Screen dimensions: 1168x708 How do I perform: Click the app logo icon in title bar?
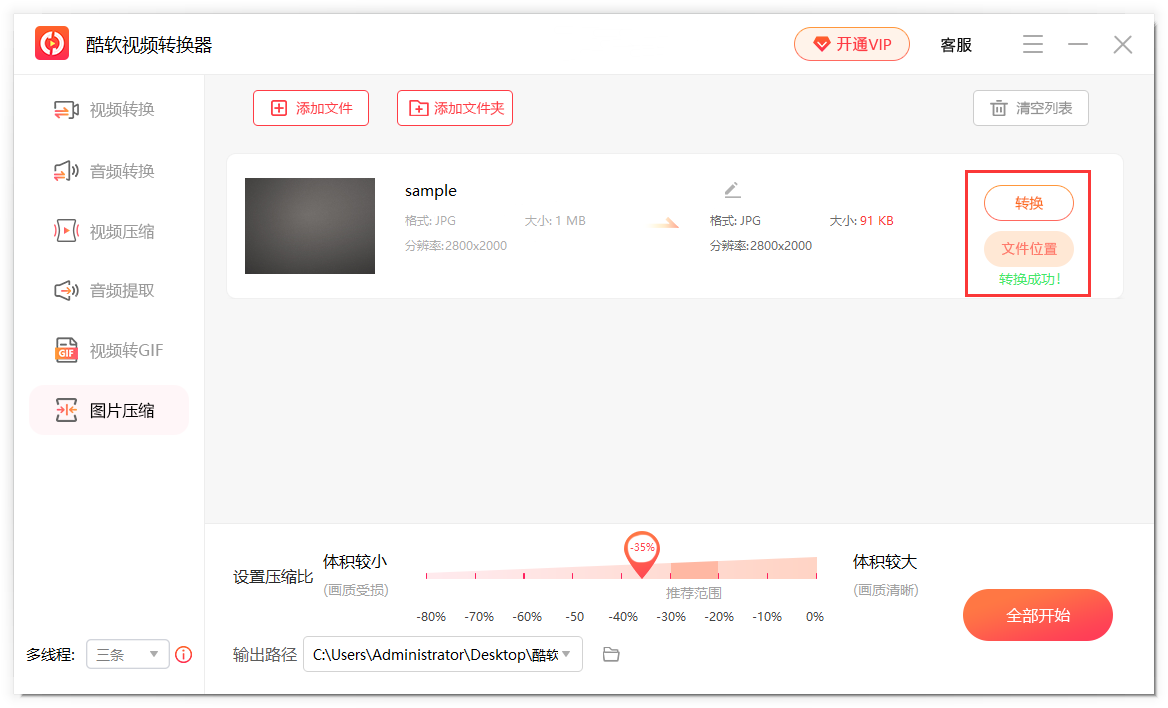[x=52, y=43]
